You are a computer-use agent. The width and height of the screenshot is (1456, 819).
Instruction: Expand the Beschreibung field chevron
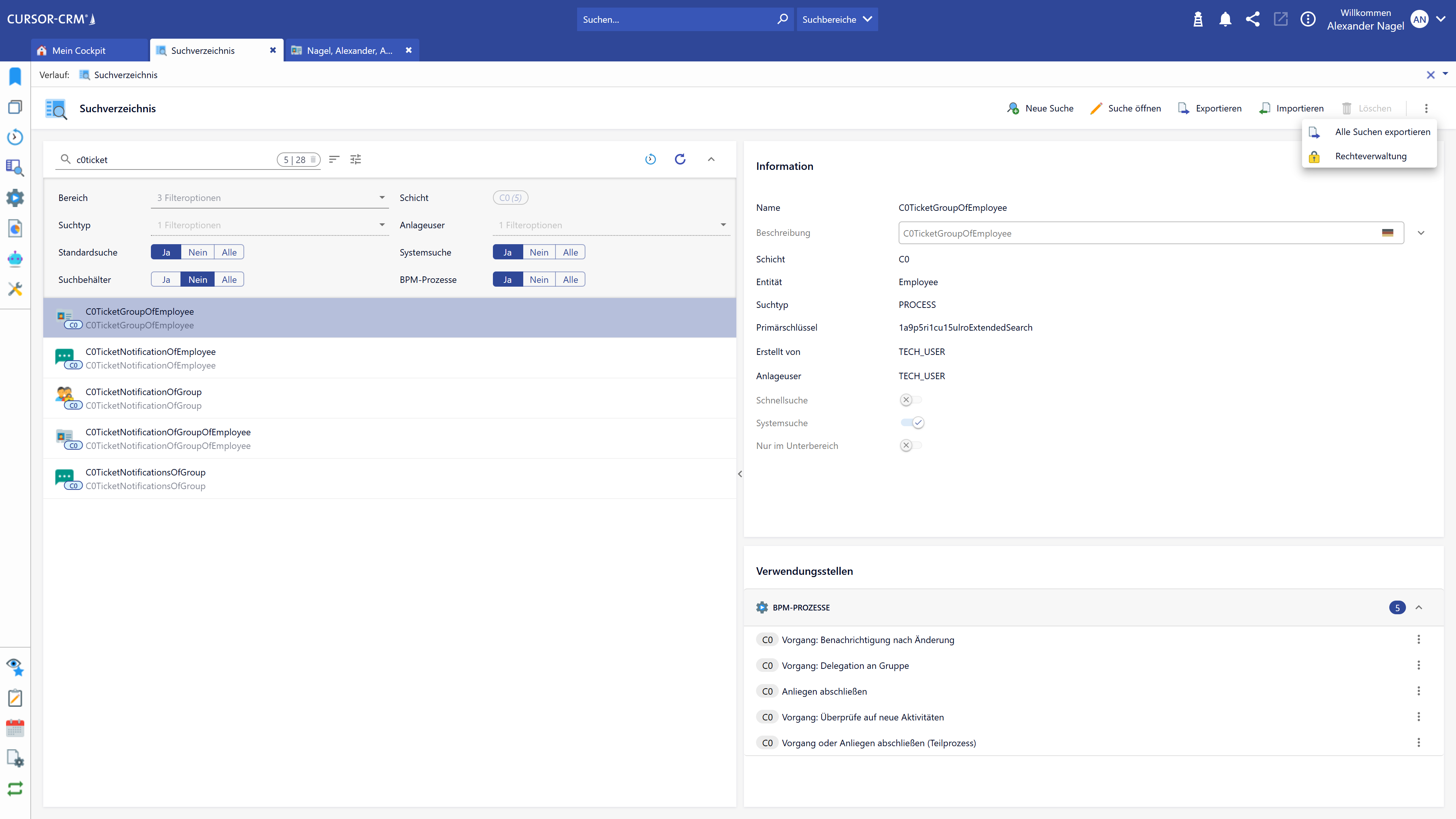click(1421, 233)
